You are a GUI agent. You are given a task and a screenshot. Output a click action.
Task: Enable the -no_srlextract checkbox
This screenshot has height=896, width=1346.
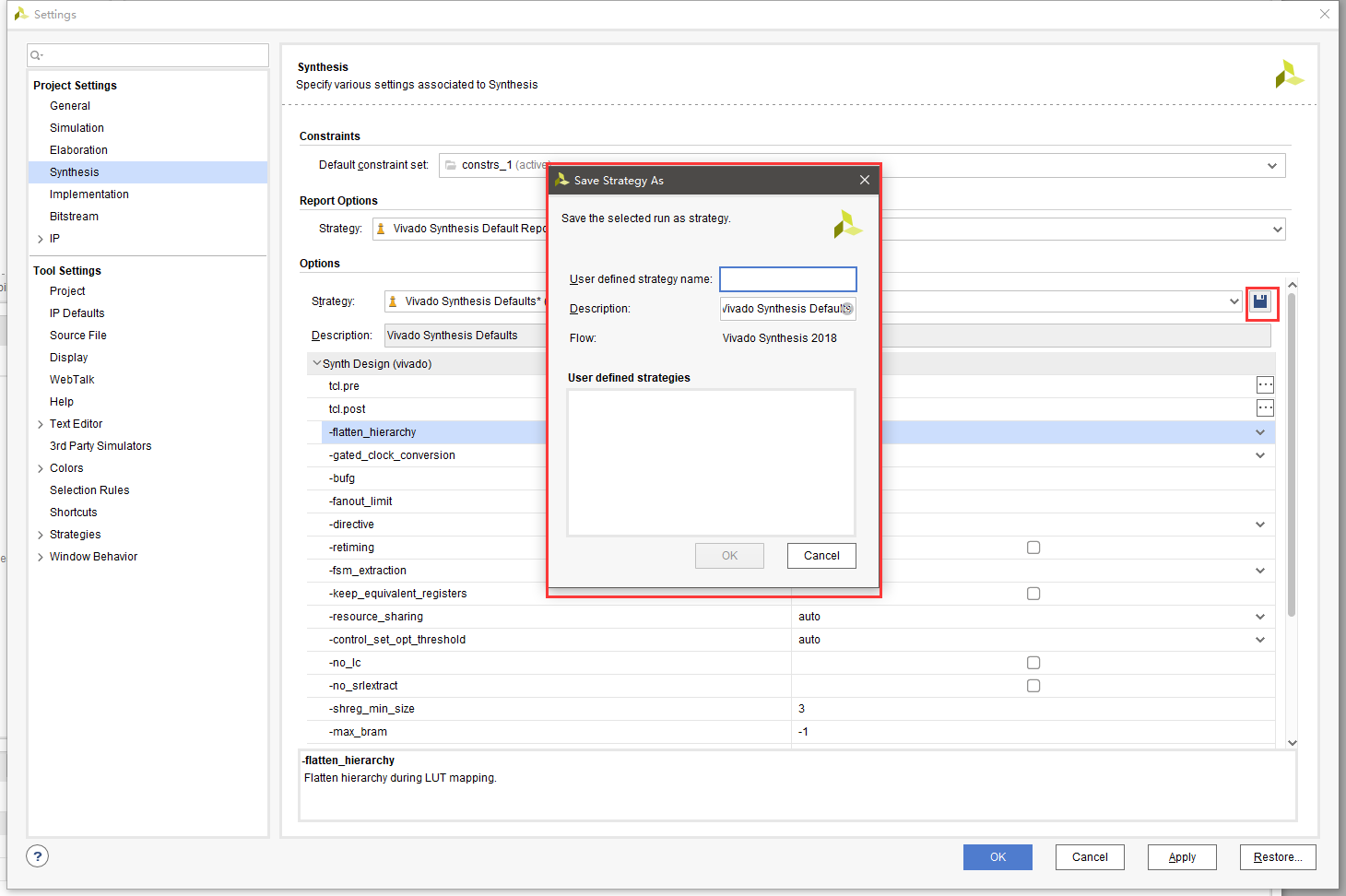click(x=1033, y=686)
